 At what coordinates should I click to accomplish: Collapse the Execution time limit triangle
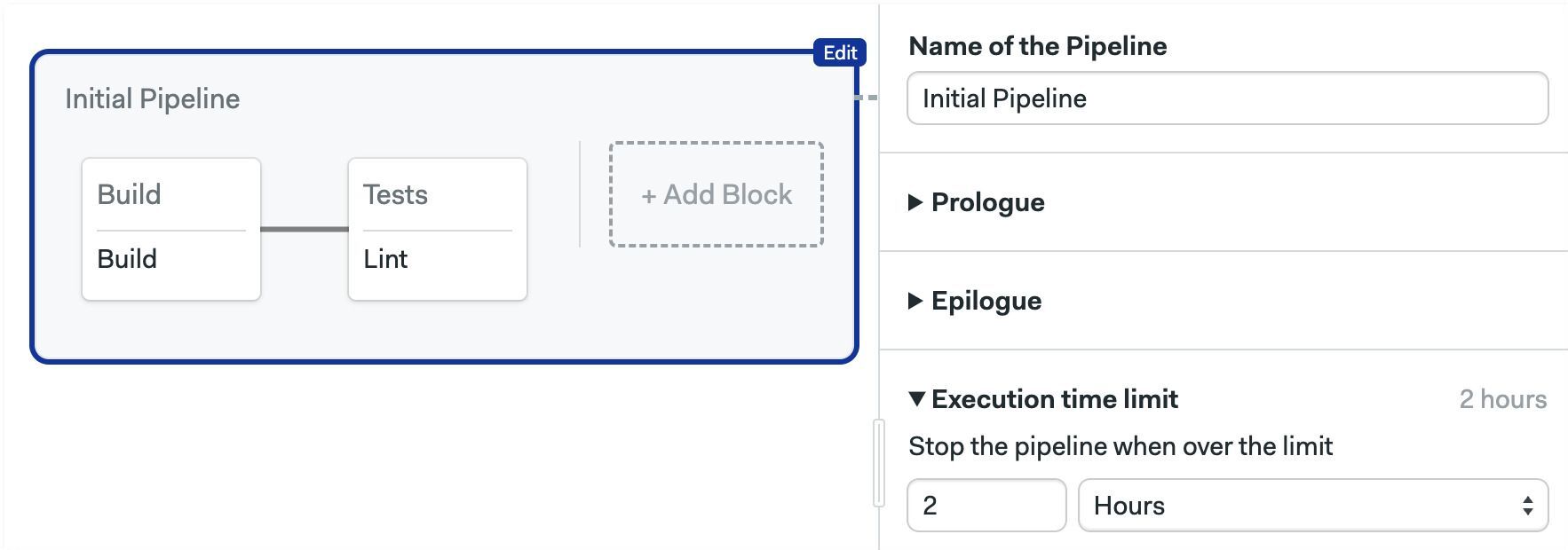click(917, 399)
